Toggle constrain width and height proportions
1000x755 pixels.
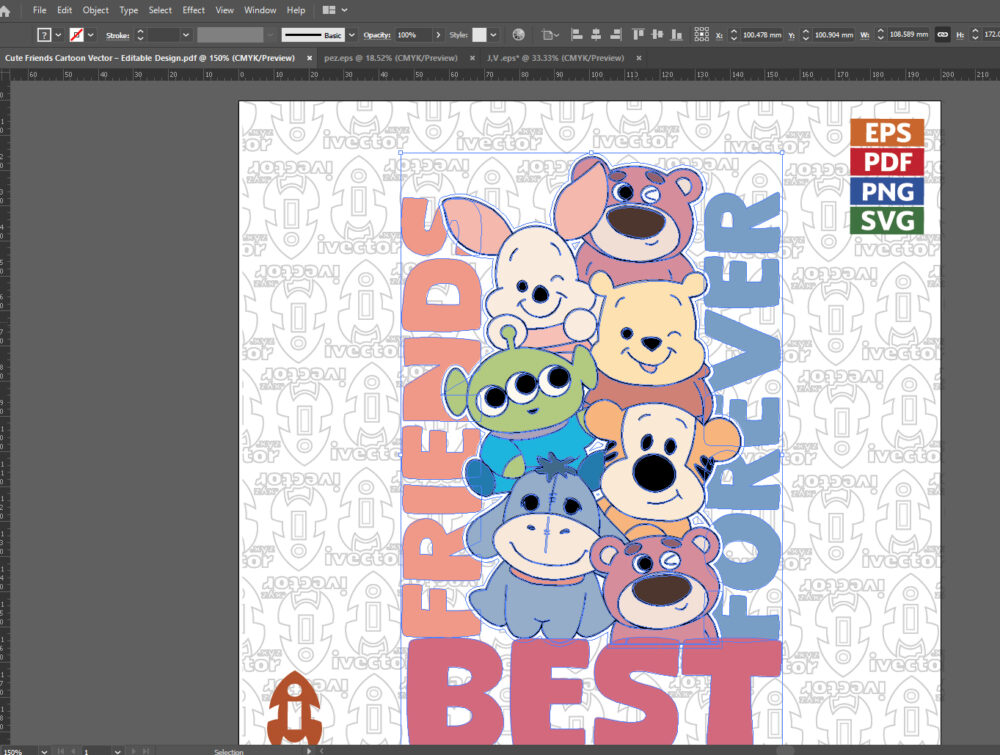coord(943,35)
